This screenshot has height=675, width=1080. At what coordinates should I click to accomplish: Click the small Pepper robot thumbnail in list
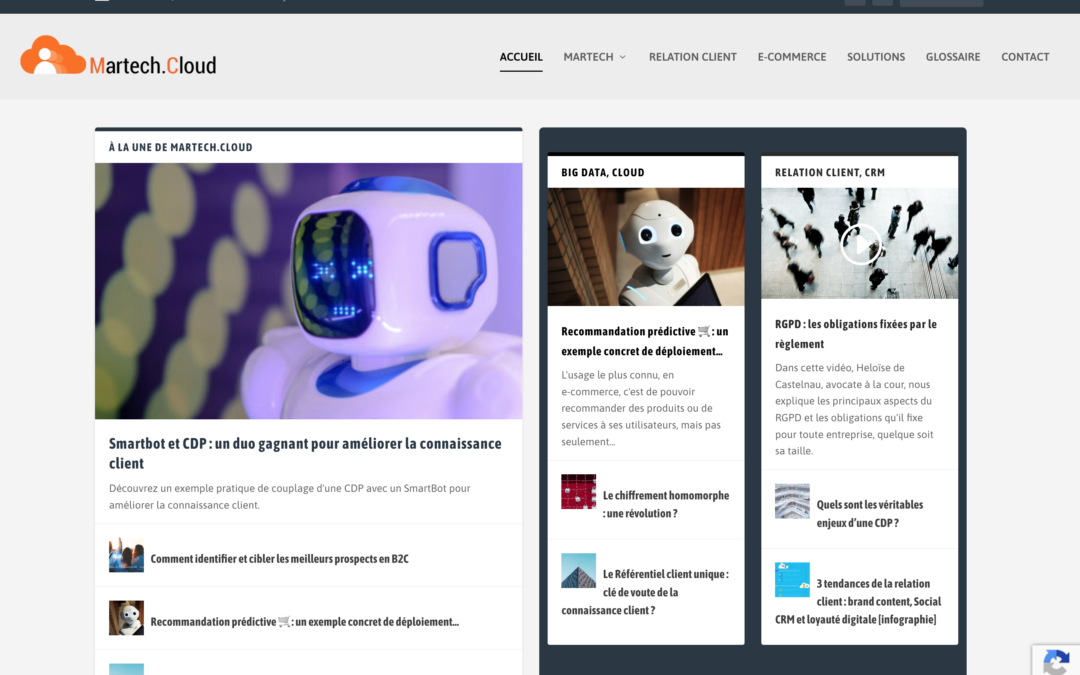tap(126, 618)
